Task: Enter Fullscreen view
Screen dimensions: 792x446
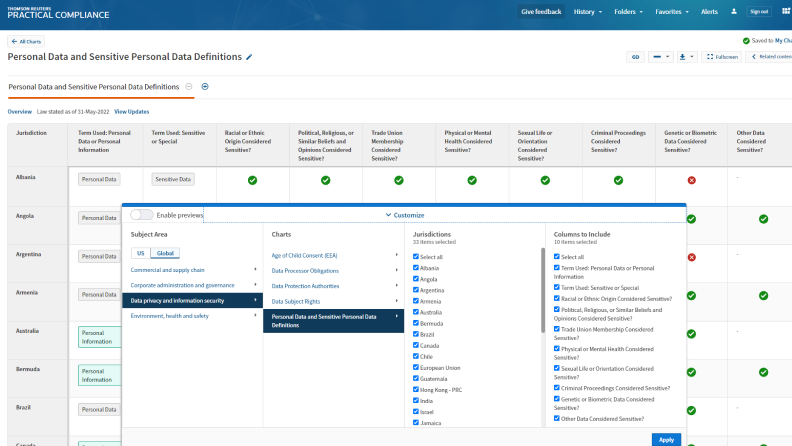Action: pos(721,57)
